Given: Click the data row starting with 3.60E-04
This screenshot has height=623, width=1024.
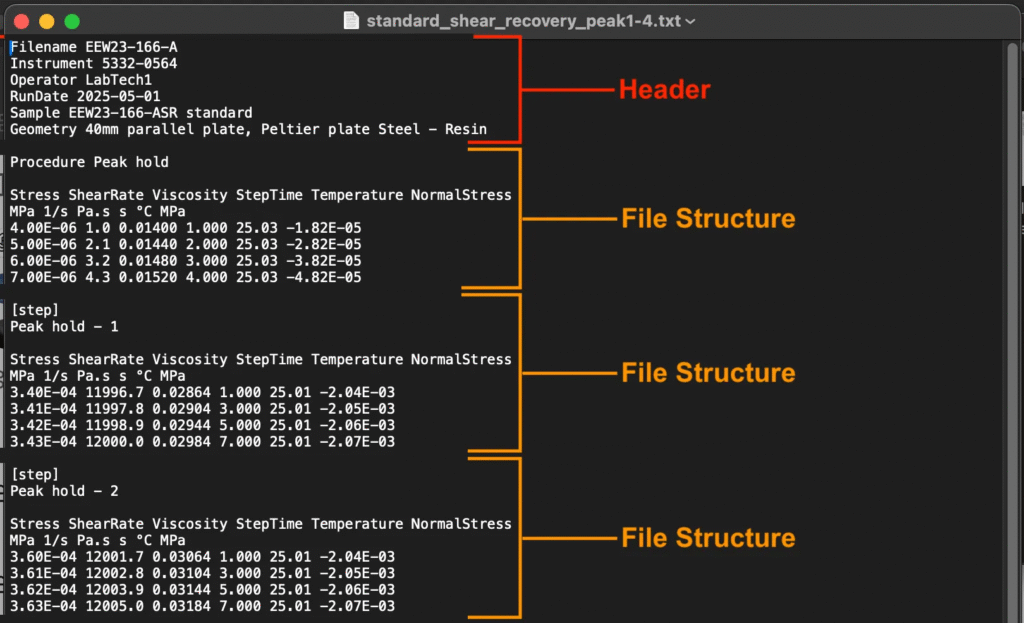Looking at the screenshot, I should click(x=202, y=557).
